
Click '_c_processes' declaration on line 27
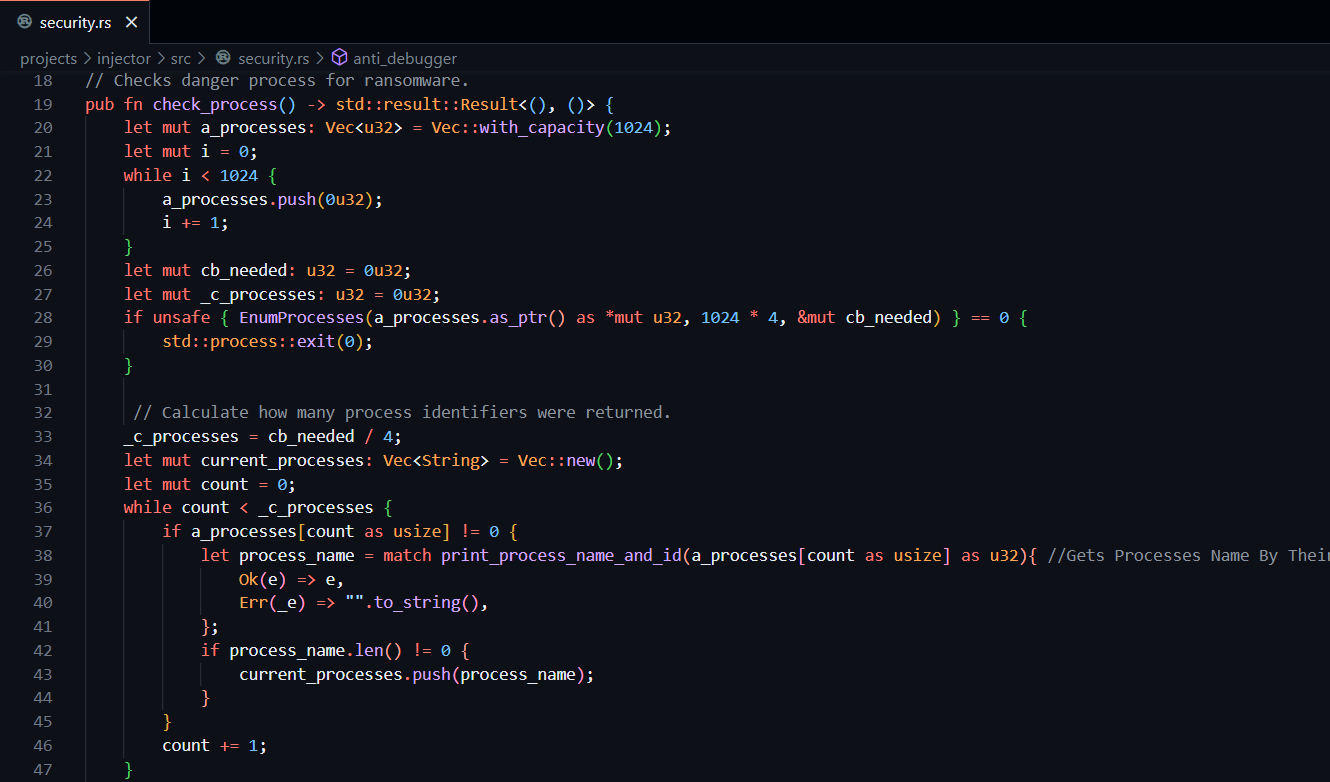258,294
